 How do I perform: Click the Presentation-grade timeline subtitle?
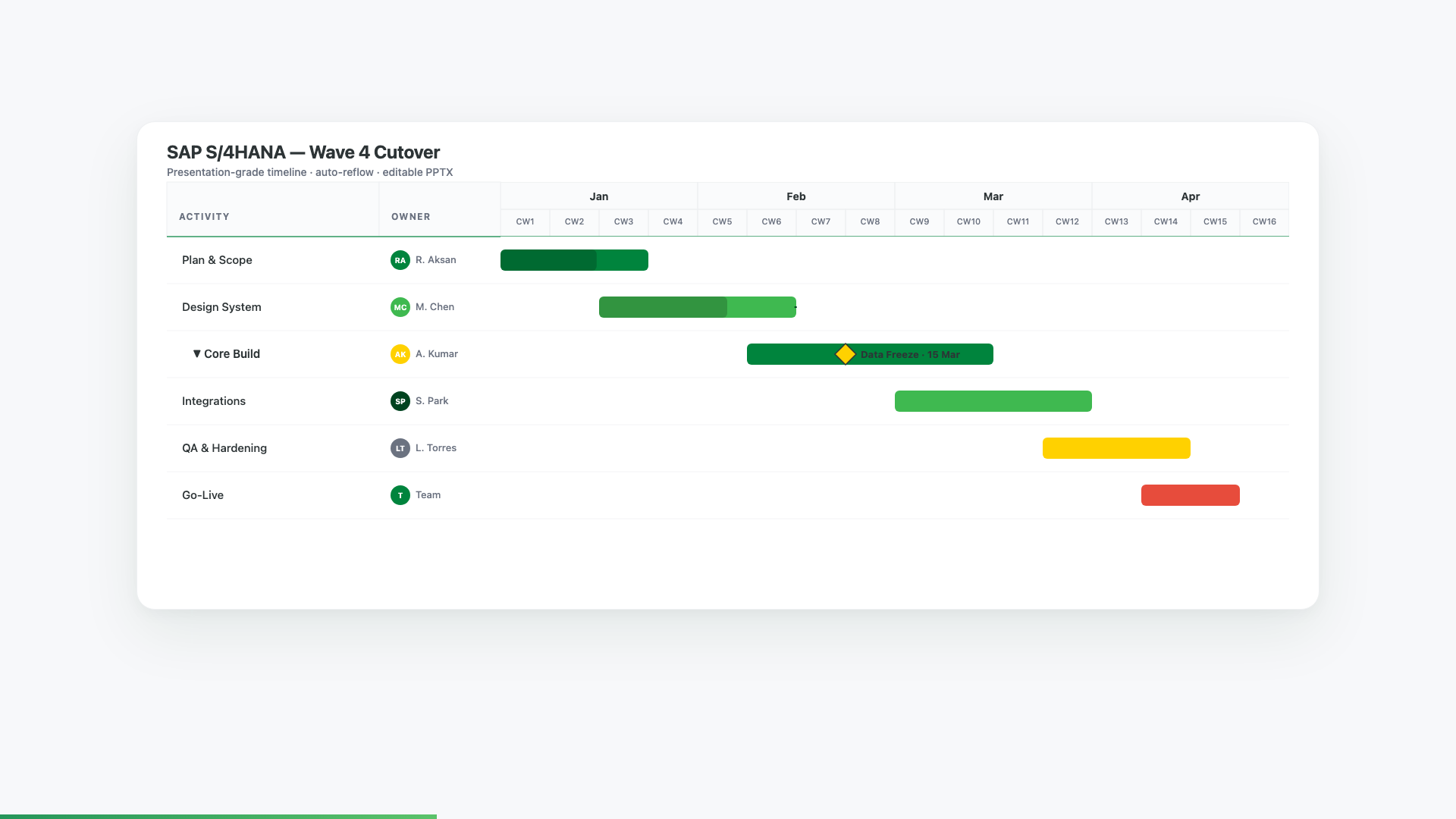pos(309,172)
